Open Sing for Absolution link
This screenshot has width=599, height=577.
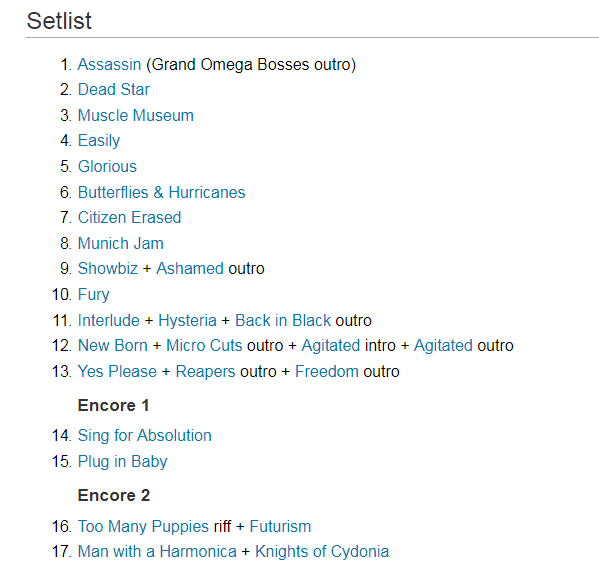145,436
